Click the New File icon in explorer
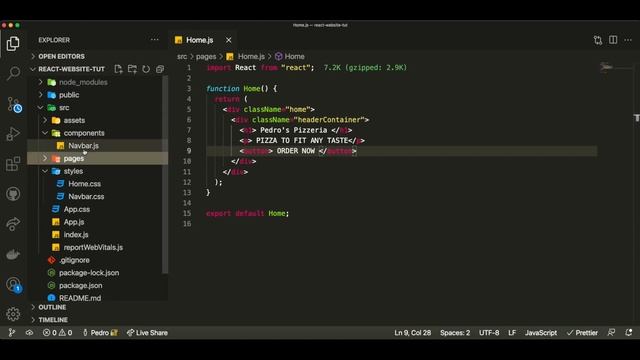Viewport: 640px width, 360px height. pyautogui.click(x=118, y=69)
